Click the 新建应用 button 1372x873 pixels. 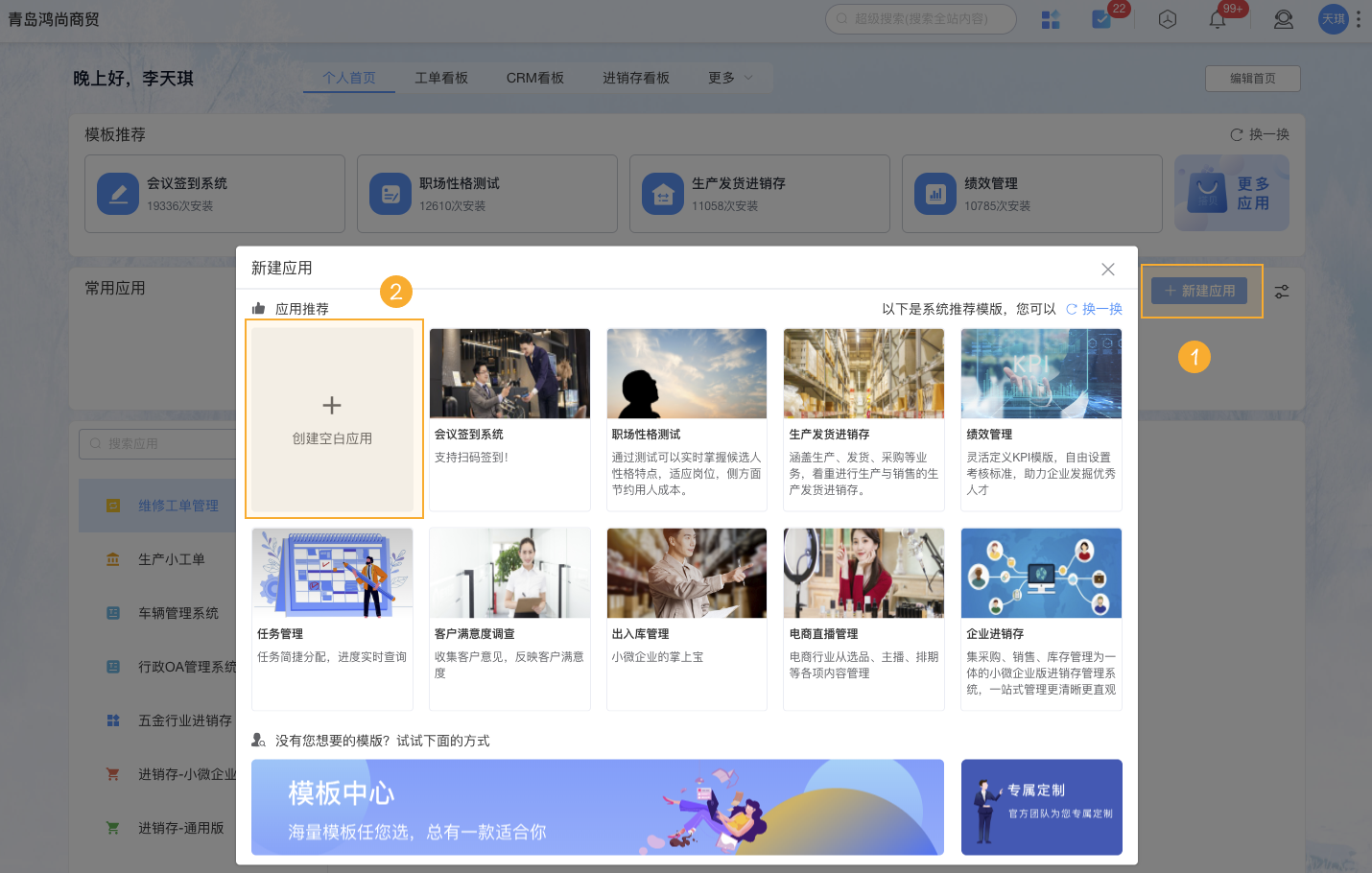1199,290
